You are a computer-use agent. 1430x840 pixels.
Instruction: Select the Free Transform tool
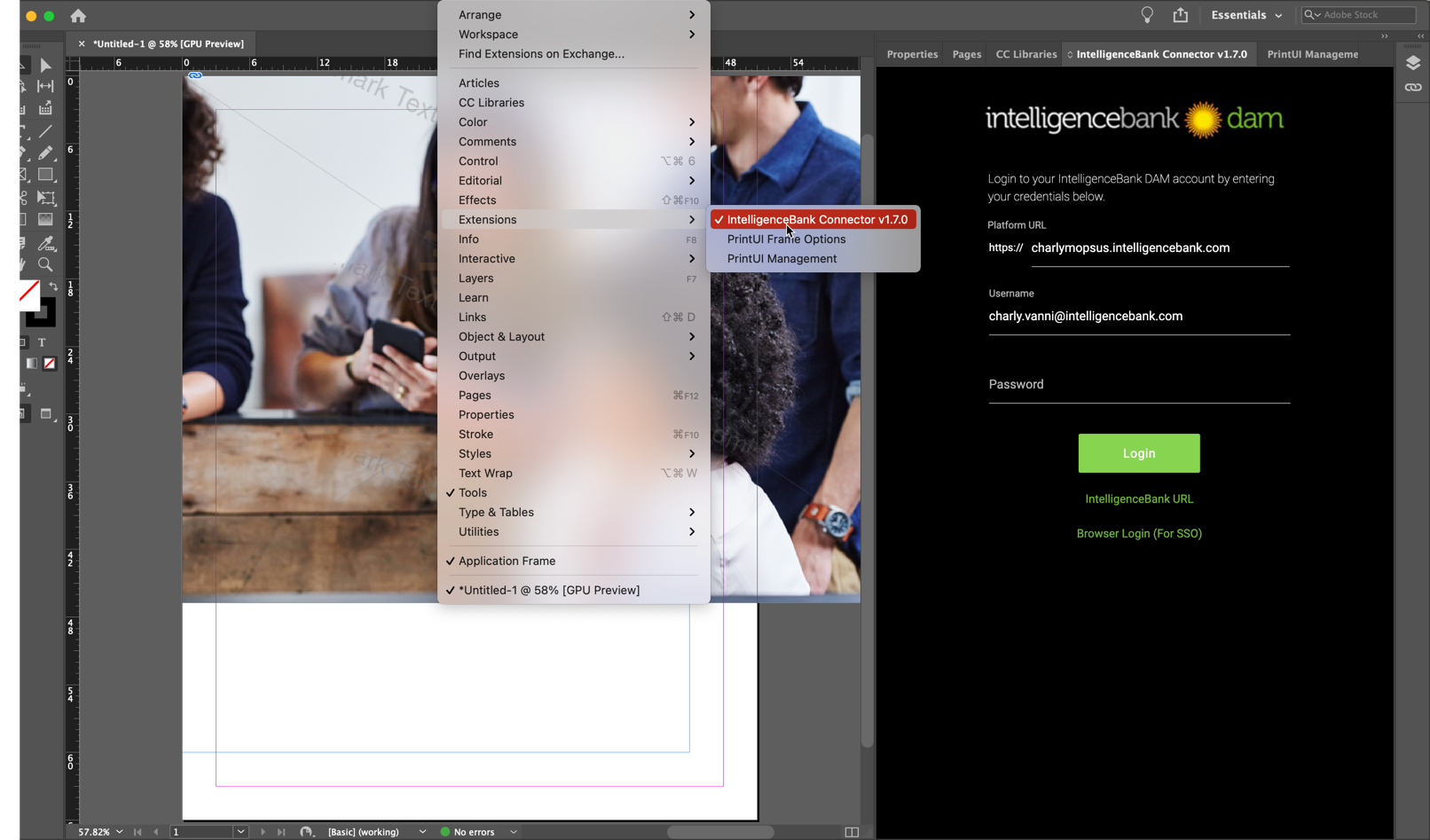(x=45, y=198)
